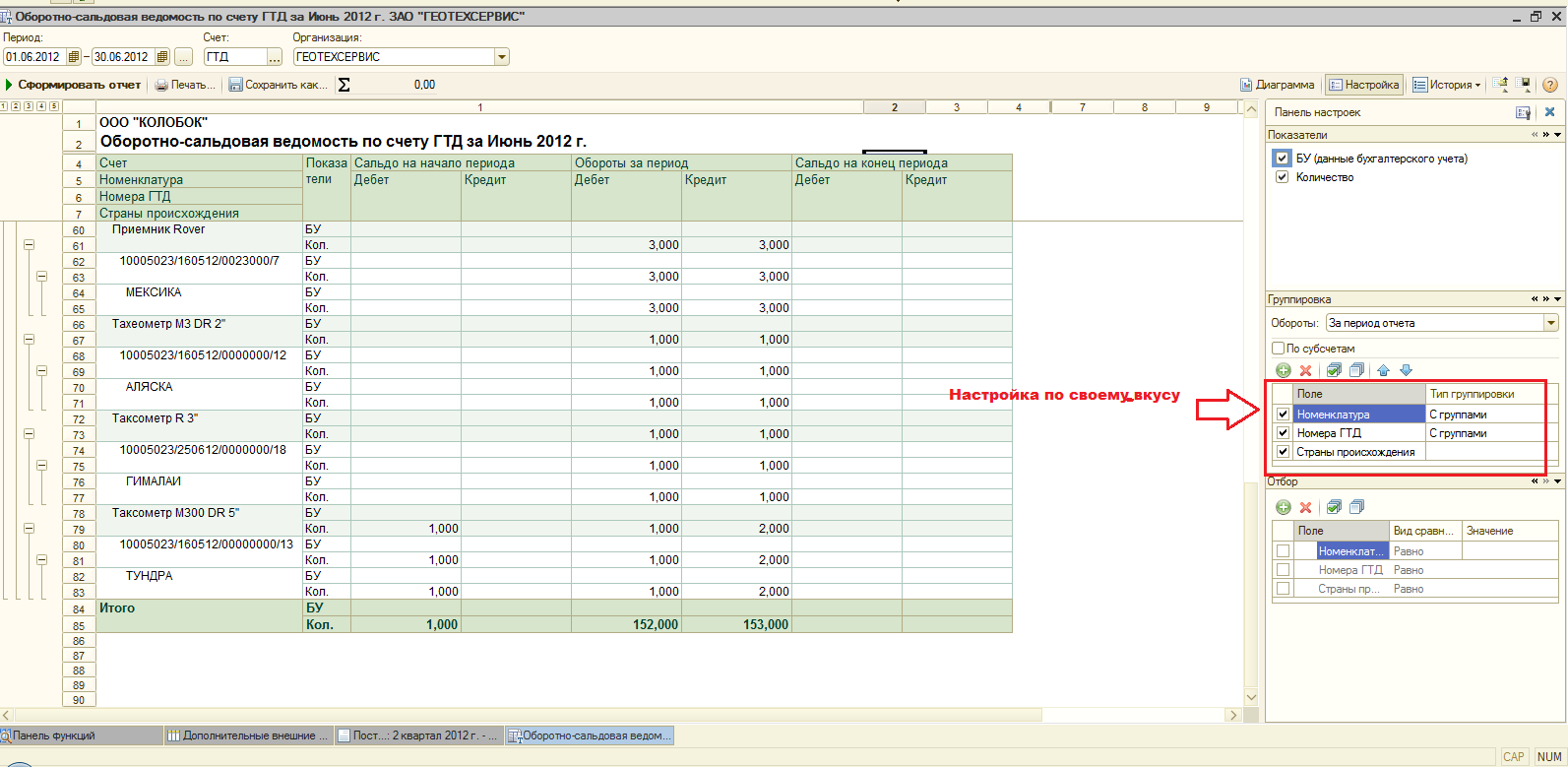Click column header 2 in spreadsheet
Viewport: 1568px width, 767px height.
(895, 107)
